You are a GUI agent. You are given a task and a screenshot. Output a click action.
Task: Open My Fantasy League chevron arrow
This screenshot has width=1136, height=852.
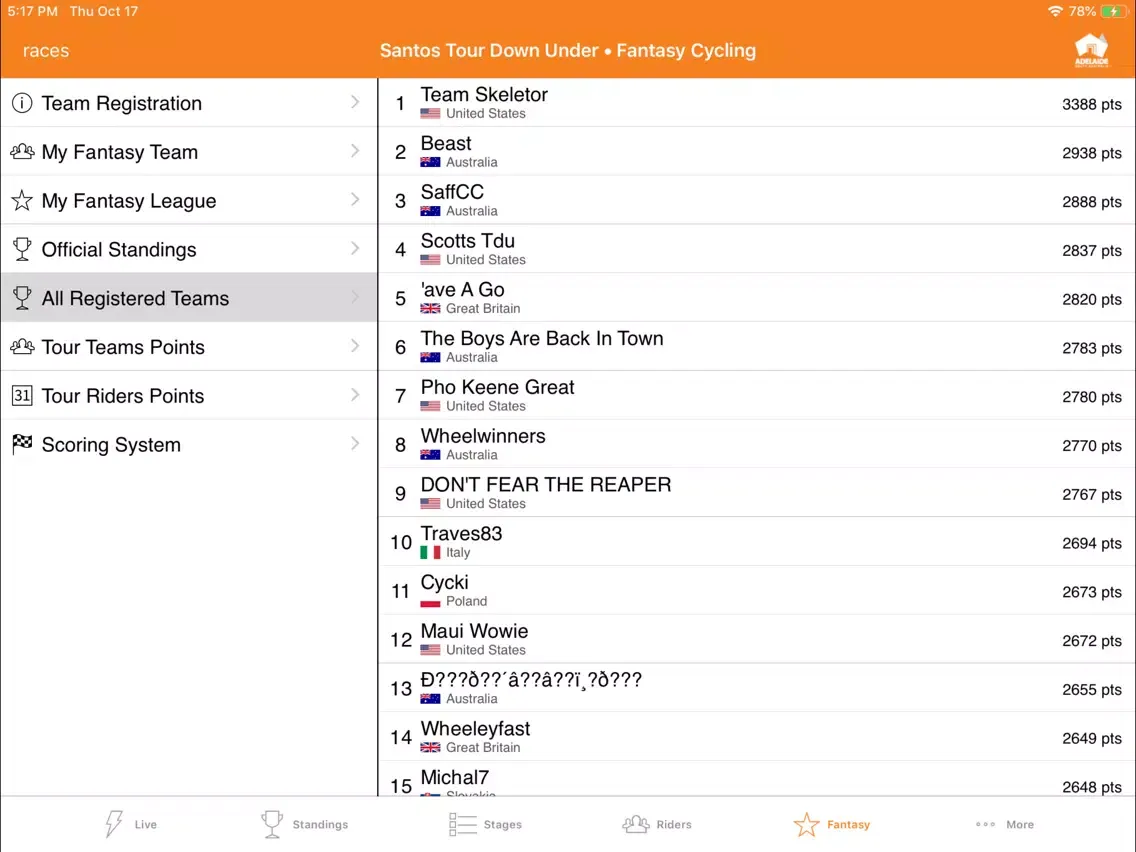(355, 199)
